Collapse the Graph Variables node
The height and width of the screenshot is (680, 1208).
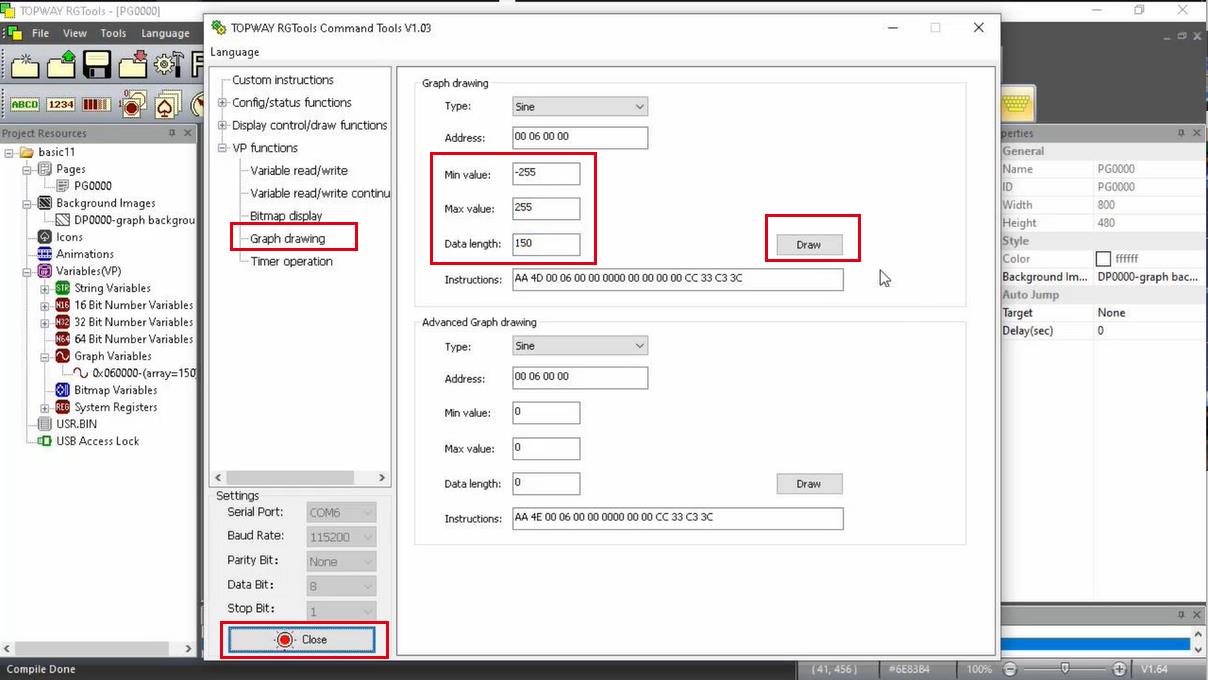pyautogui.click(x=45, y=356)
